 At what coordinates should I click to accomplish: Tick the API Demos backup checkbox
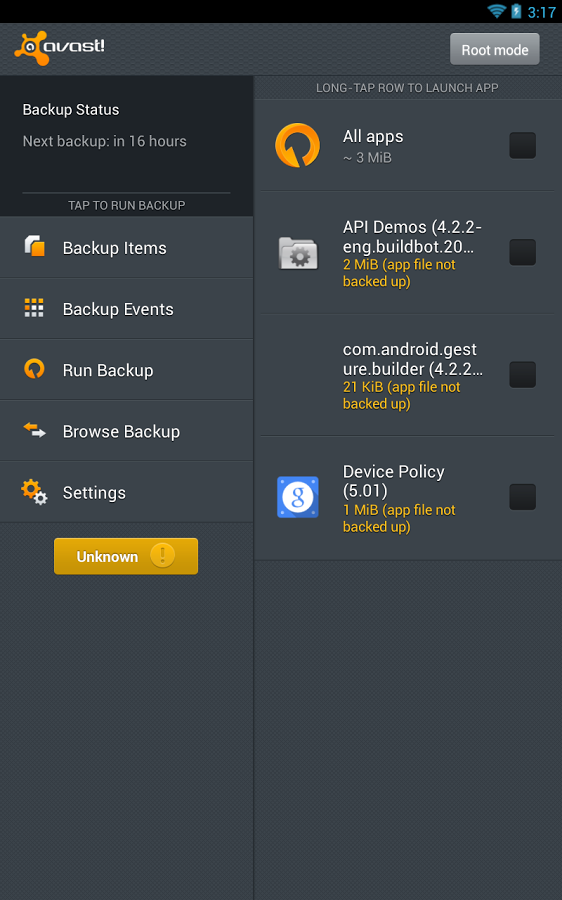coord(522,253)
